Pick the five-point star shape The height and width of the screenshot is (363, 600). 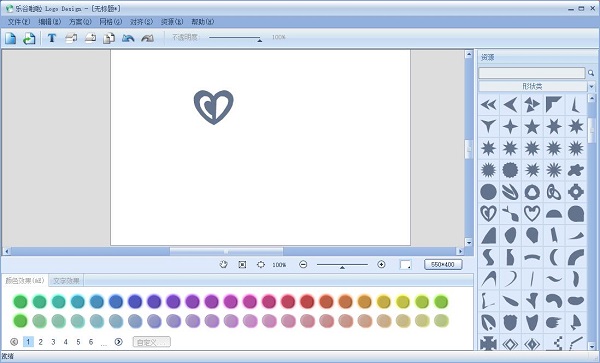(532, 126)
